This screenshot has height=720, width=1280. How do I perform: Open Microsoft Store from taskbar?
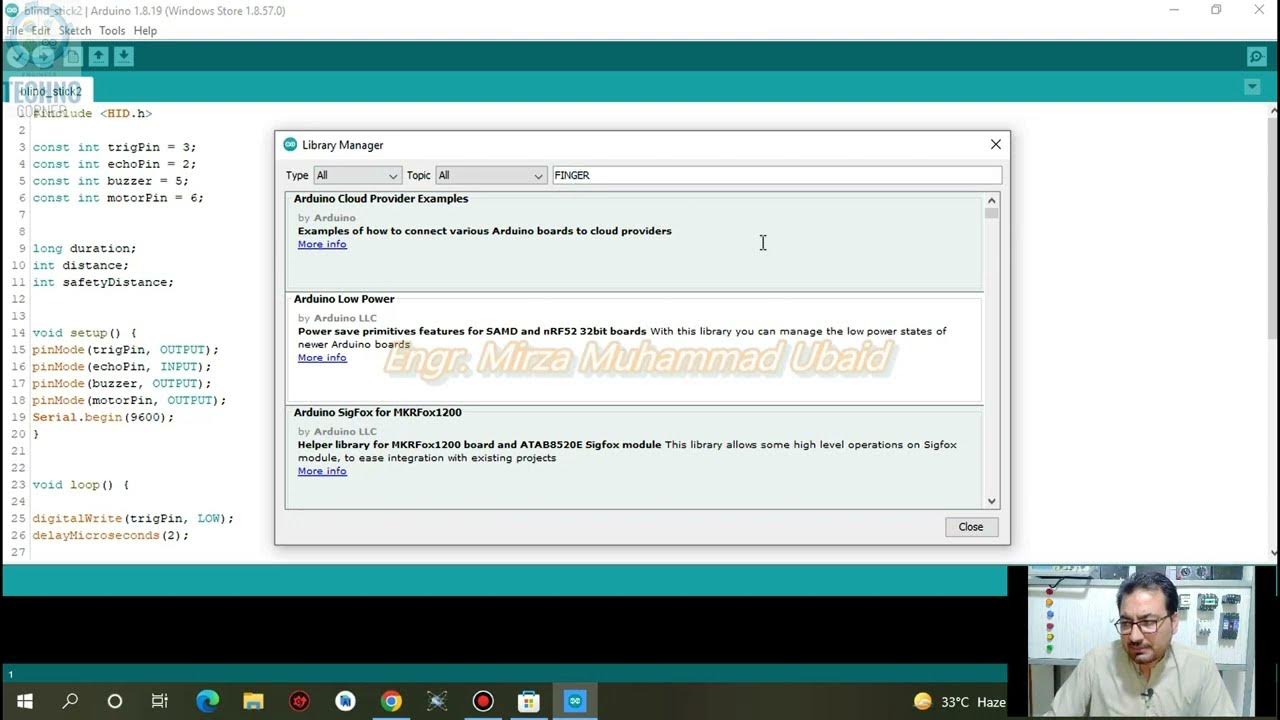pyautogui.click(x=529, y=702)
